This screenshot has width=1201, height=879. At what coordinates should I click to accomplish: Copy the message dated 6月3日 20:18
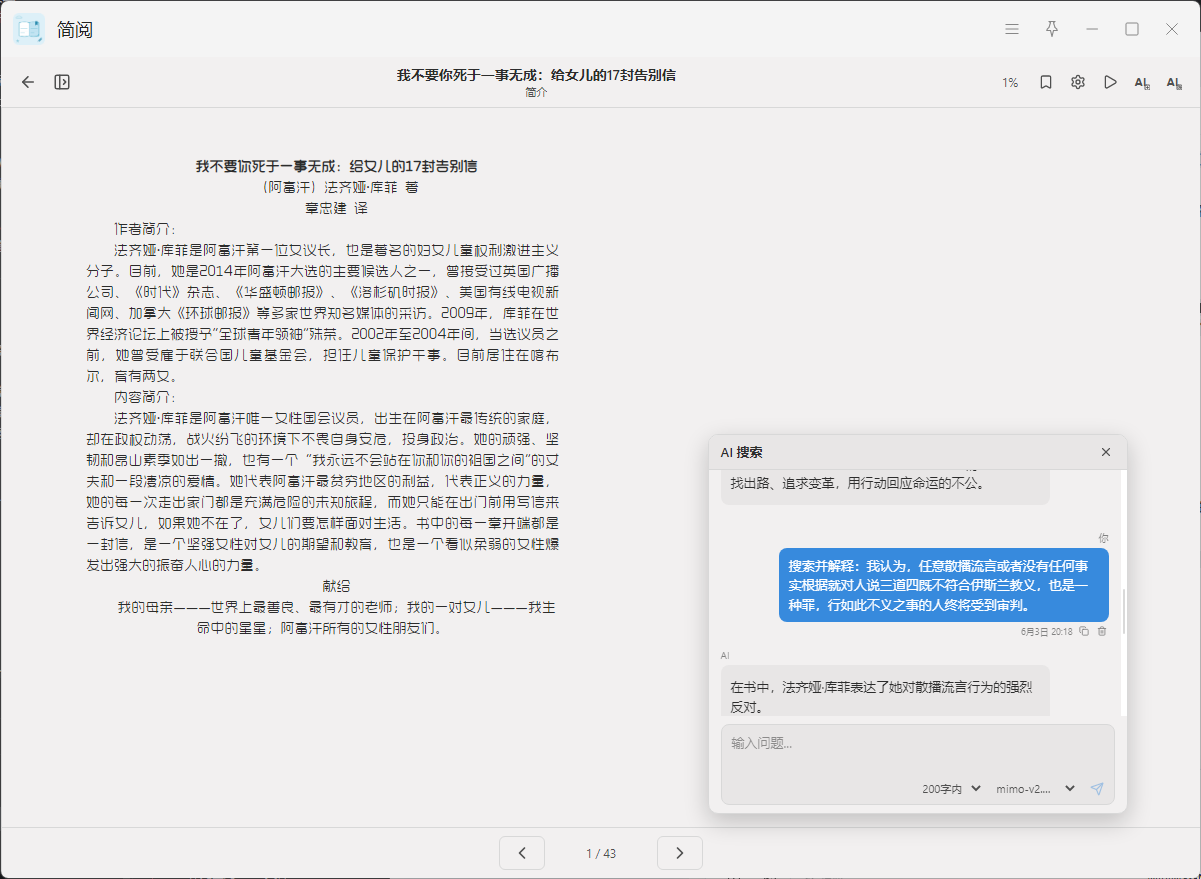pos(1084,632)
